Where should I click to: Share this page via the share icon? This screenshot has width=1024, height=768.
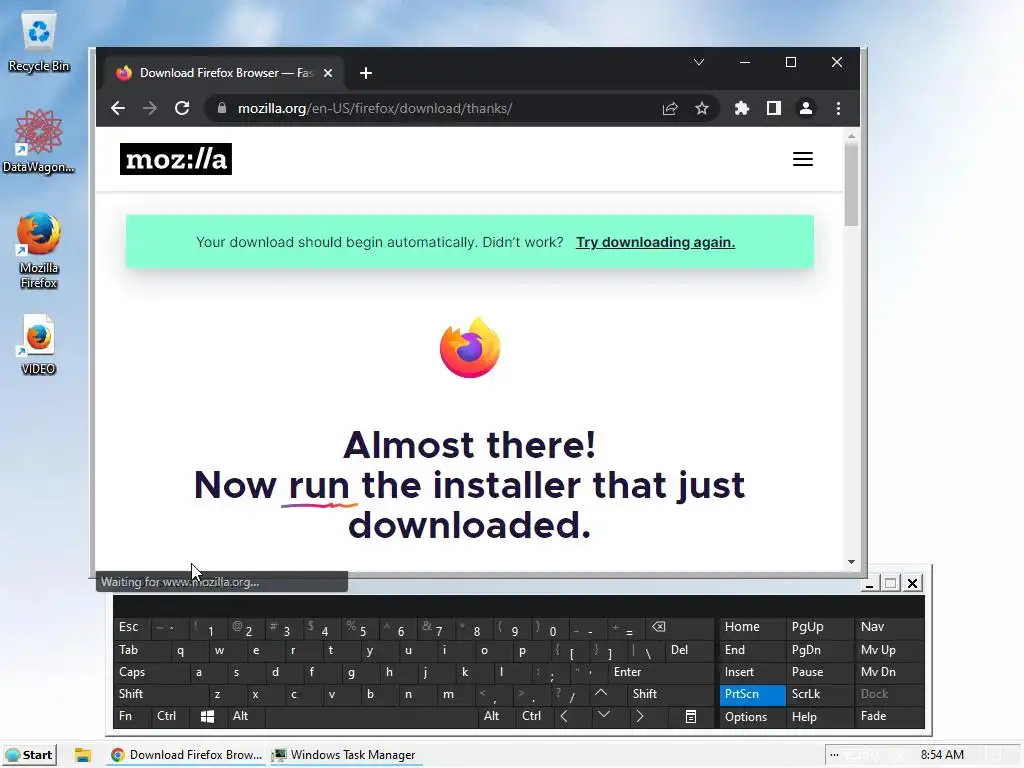tap(670, 108)
